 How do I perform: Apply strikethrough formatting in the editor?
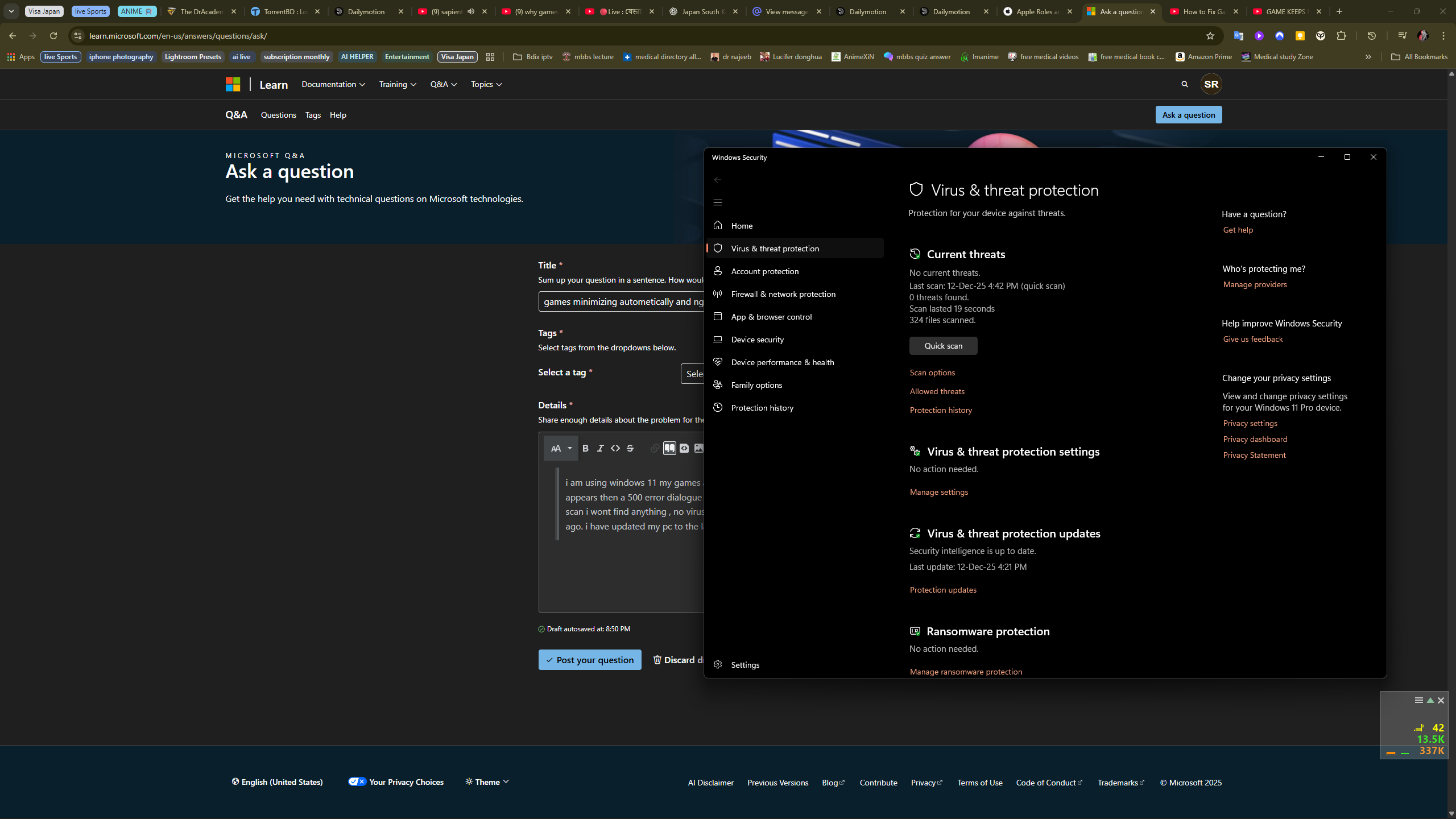pos(630,448)
